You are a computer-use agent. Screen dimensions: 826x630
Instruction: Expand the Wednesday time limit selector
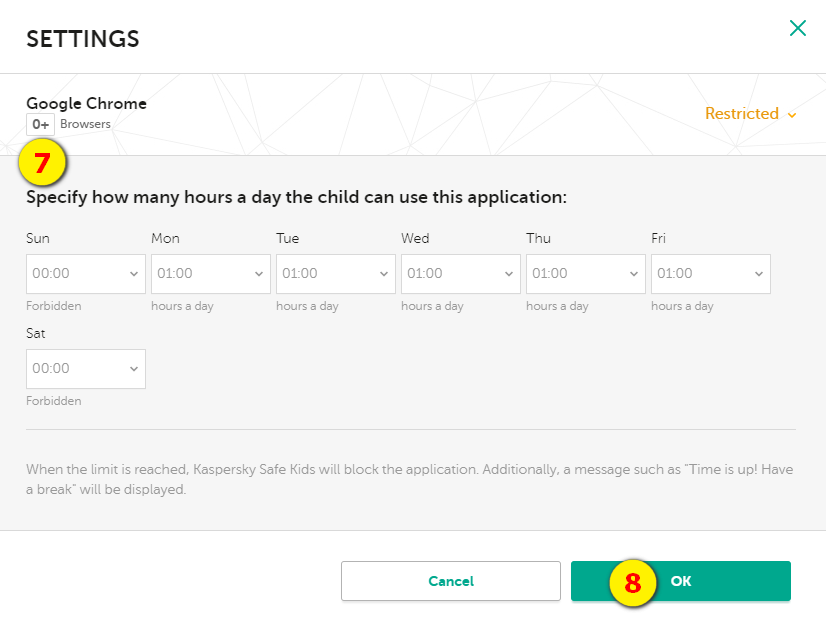[x=461, y=274]
